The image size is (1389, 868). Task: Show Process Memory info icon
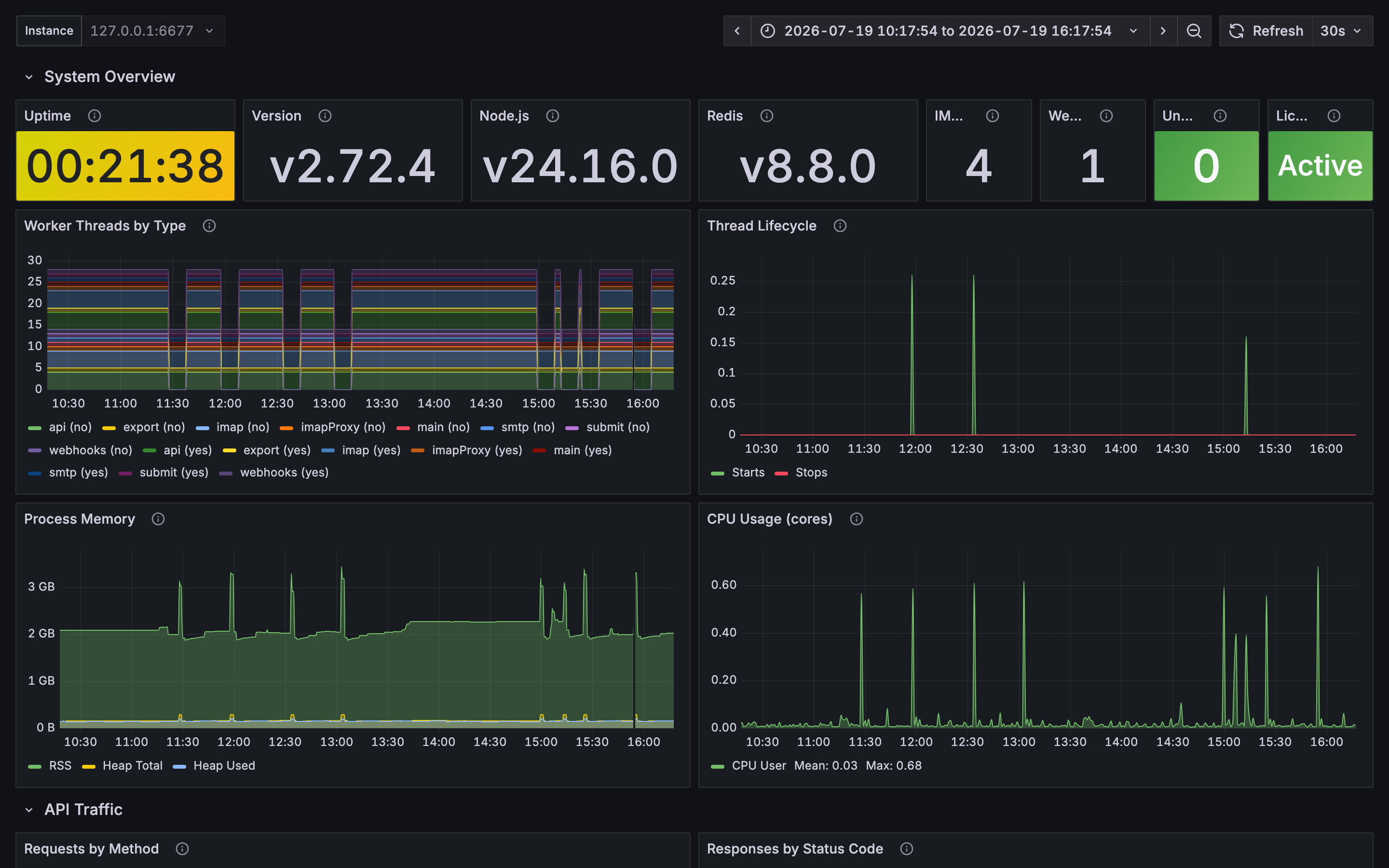[158, 519]
